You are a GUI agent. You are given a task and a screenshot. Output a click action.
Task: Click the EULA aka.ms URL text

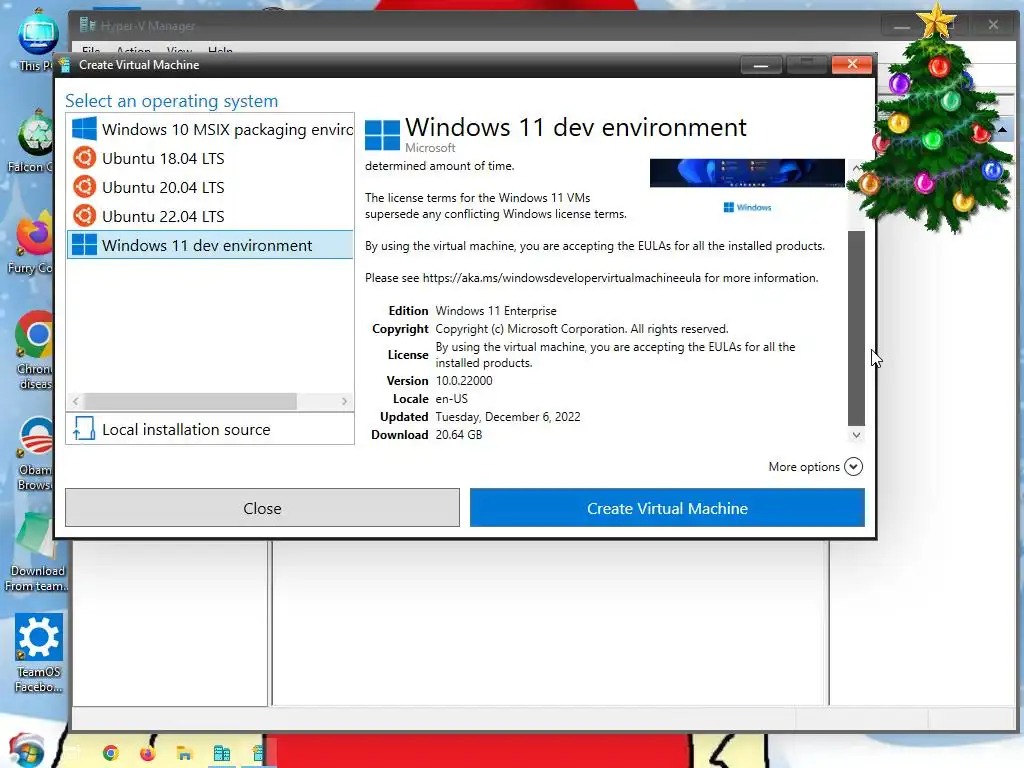pyautogui.click(x=562, y=278)
